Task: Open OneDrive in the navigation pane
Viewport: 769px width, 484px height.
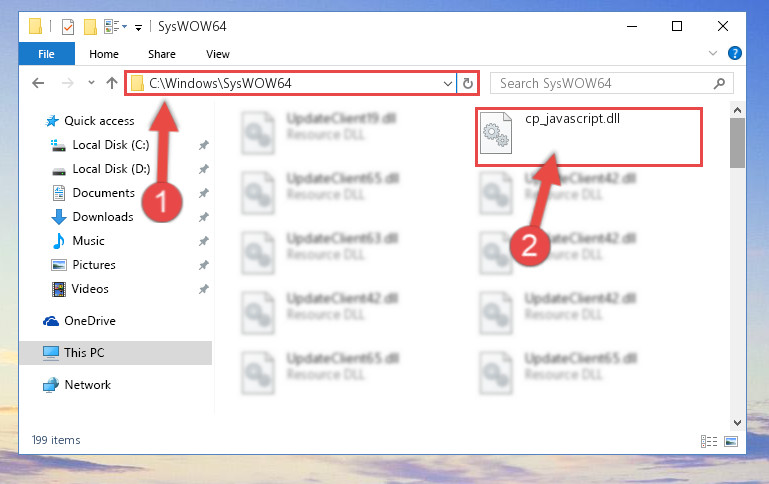Action: (x=90, y=321)
